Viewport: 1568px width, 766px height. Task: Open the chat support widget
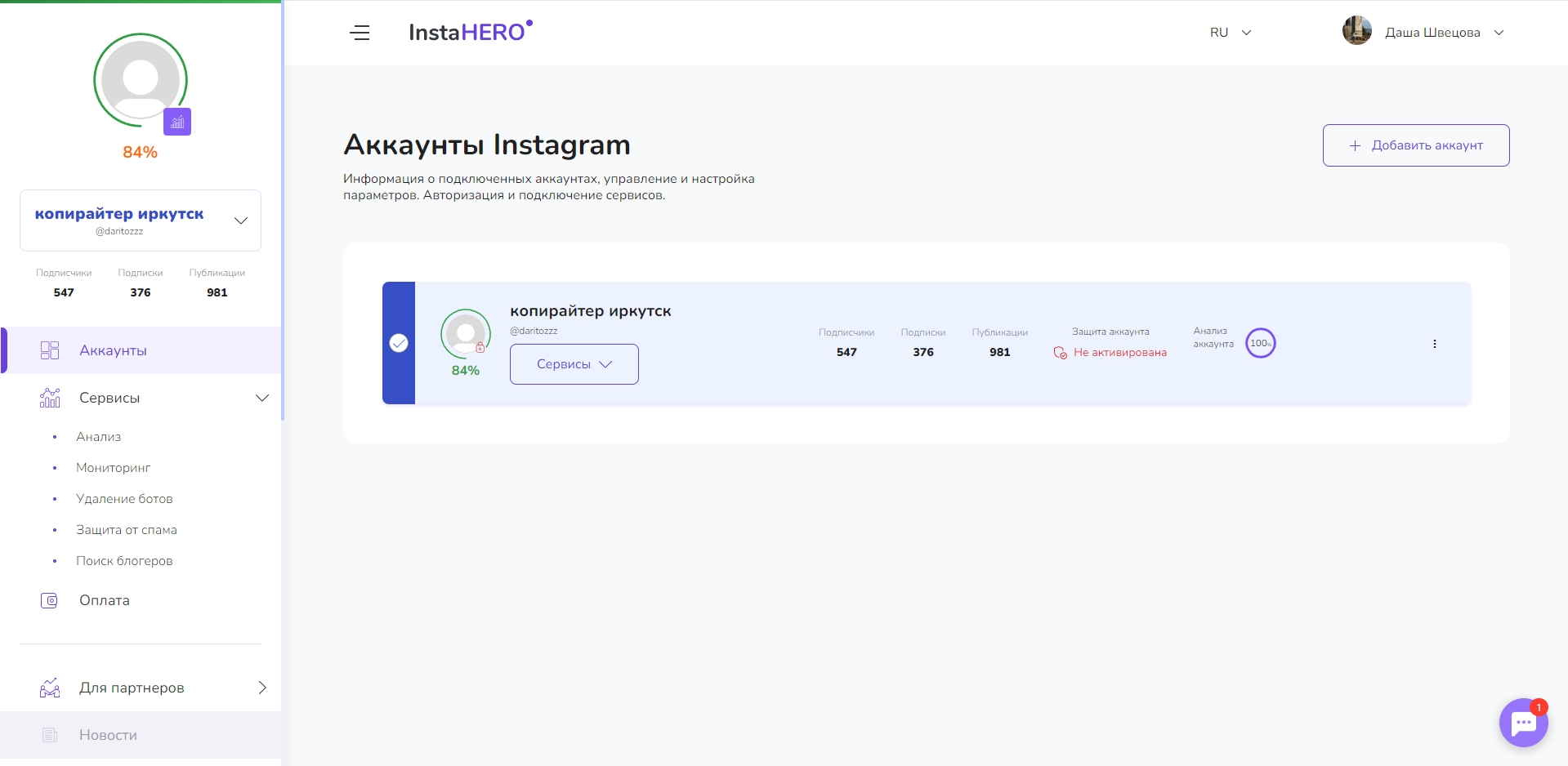point(1523,723)
